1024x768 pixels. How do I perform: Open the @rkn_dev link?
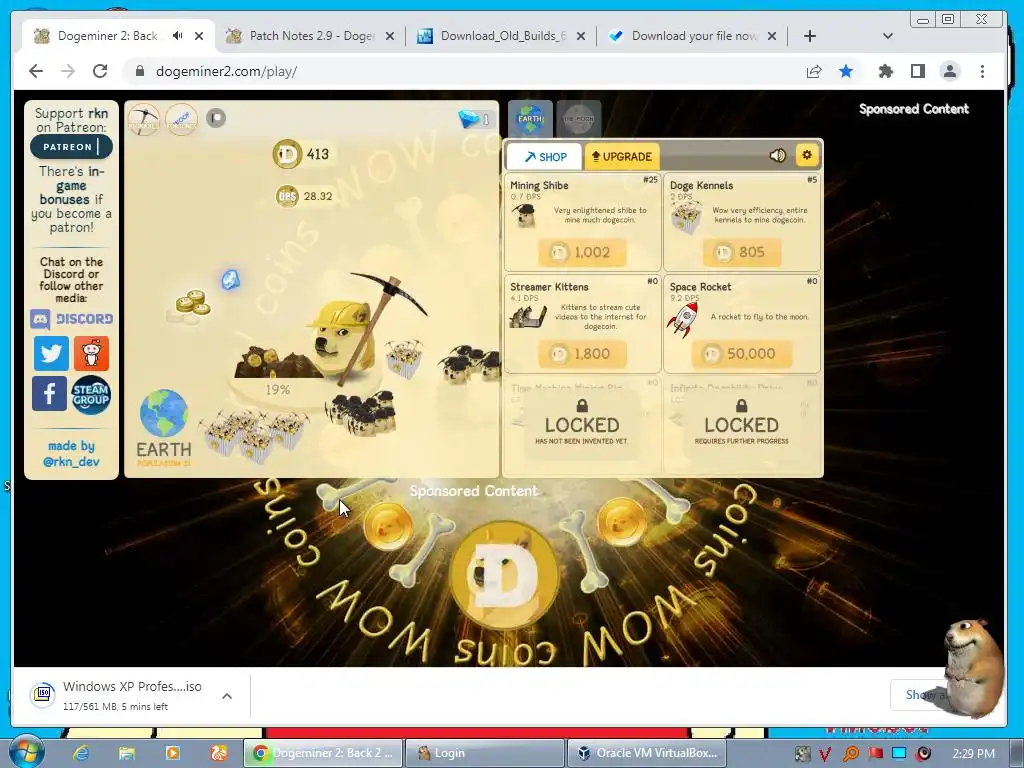[71, 462]
